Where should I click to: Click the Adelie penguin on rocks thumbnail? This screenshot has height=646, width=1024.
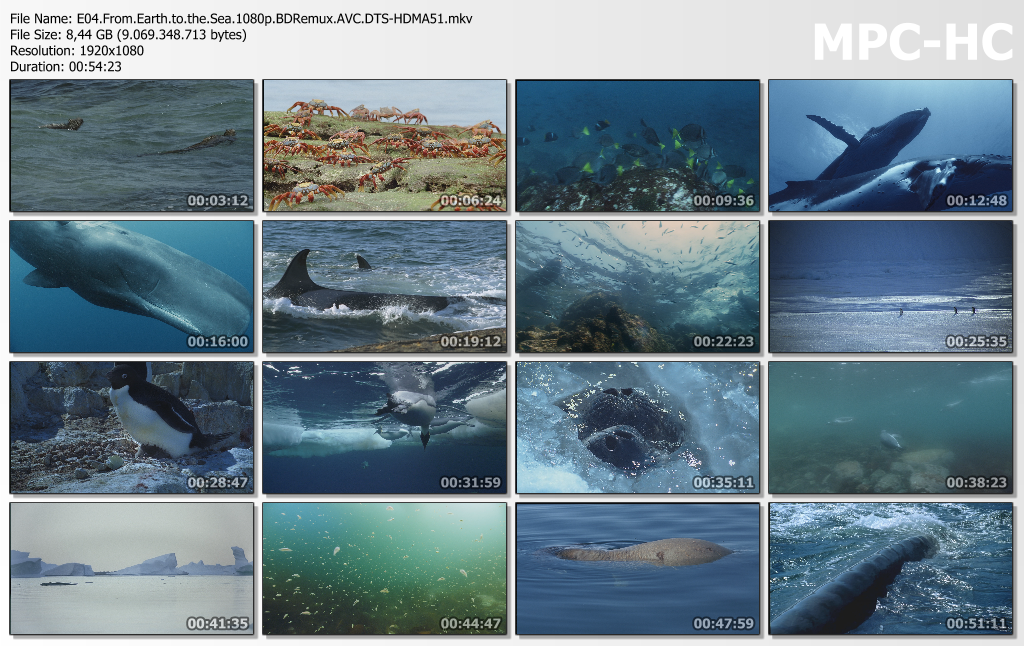pos(132,428)
